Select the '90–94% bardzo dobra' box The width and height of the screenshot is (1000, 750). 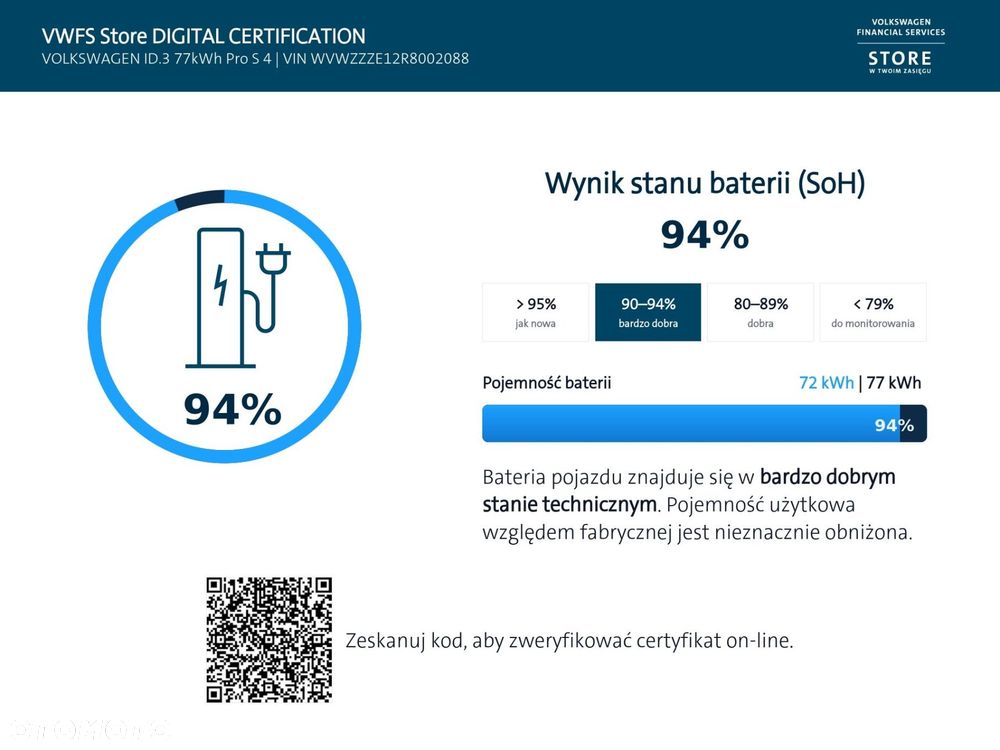tap(648, 312)
